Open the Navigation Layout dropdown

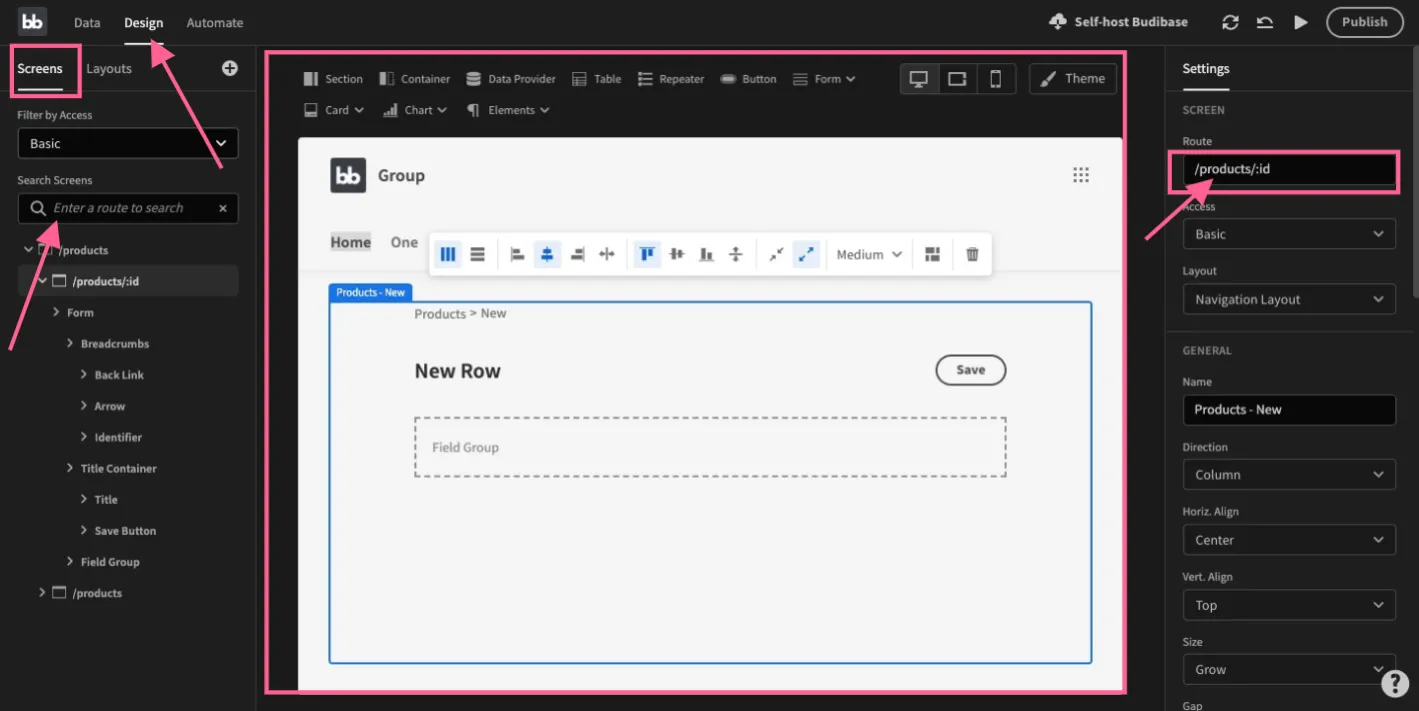(x=1289, y=299)
